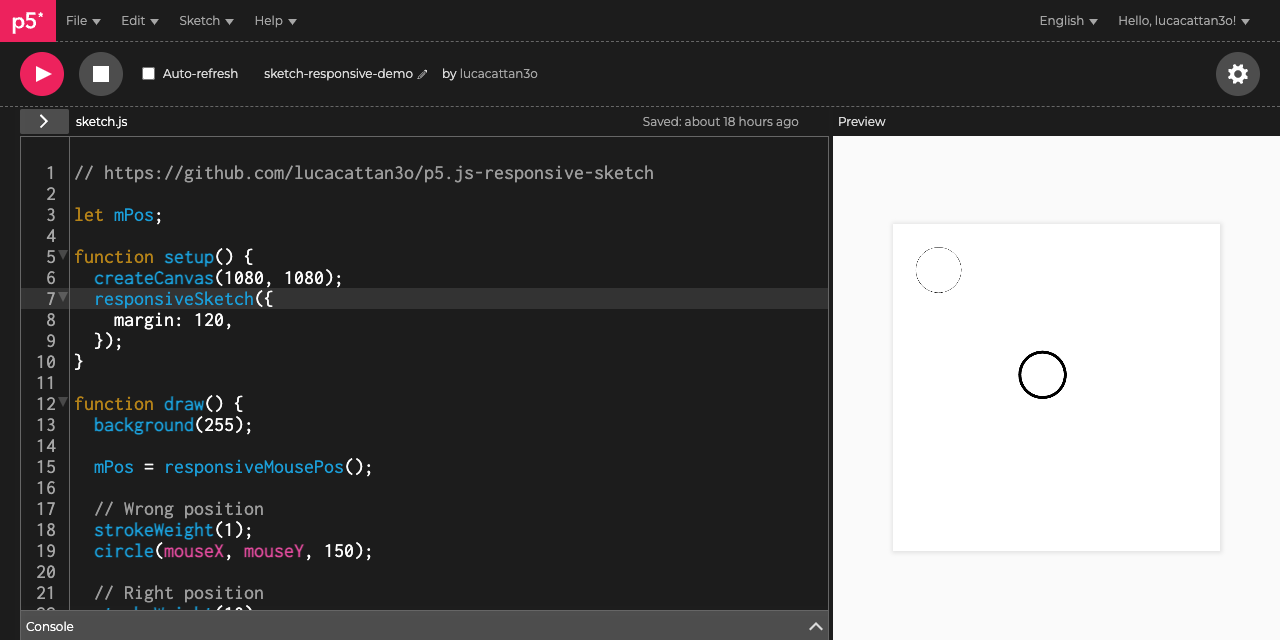Open the lucacattan3o account dropdown
This screenshot has height=640, width=1280.
click(1184, 20)
